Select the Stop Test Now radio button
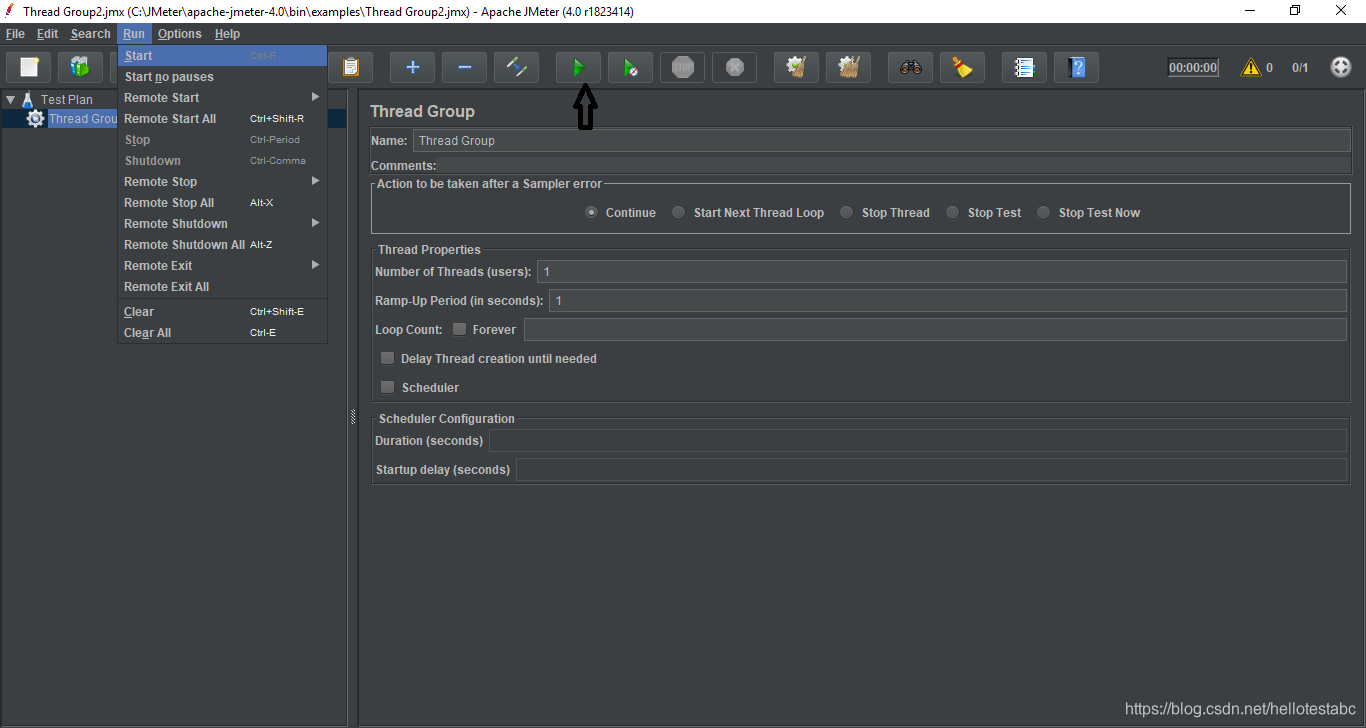Image resolution: width=1366 pixels, height=728 pixels. click(1044, 213)
